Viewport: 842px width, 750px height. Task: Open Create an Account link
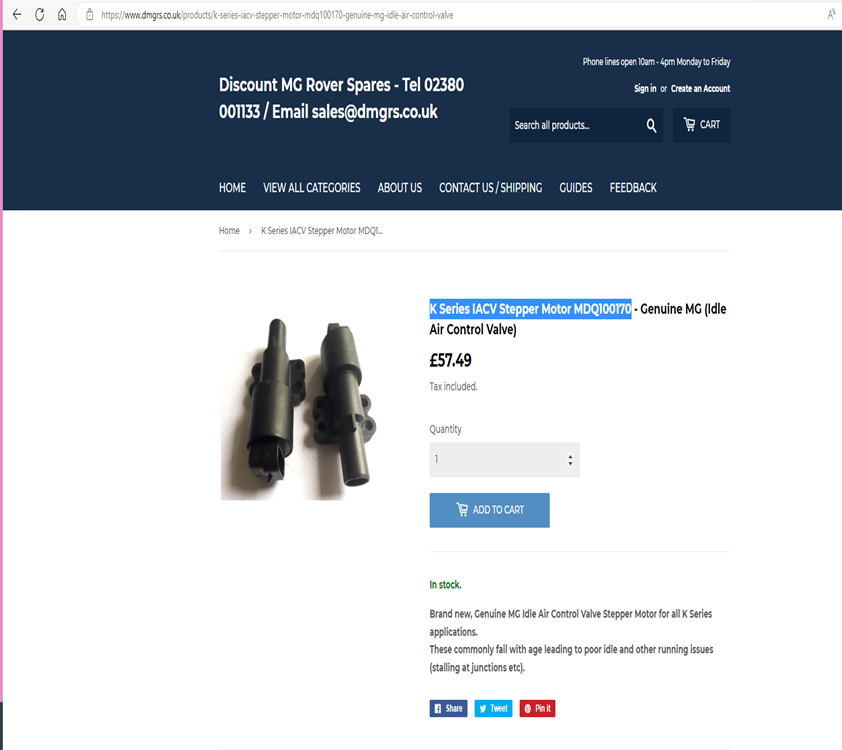click(x=700, y=89)
